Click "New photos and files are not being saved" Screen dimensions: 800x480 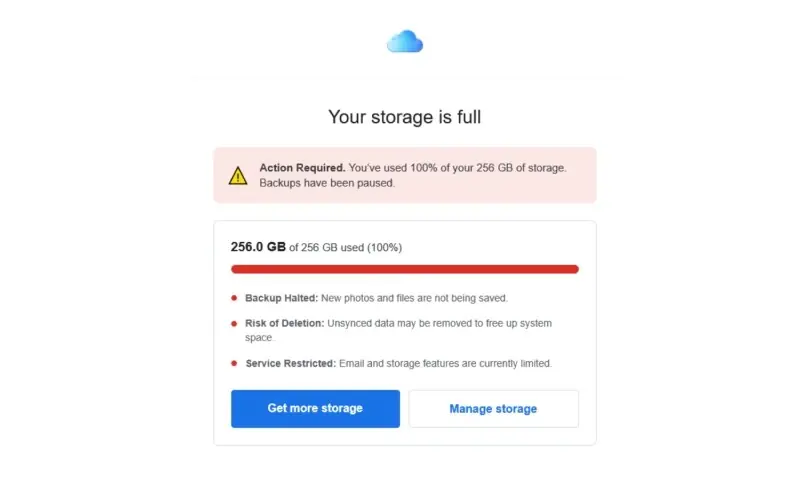coord(414,298)
